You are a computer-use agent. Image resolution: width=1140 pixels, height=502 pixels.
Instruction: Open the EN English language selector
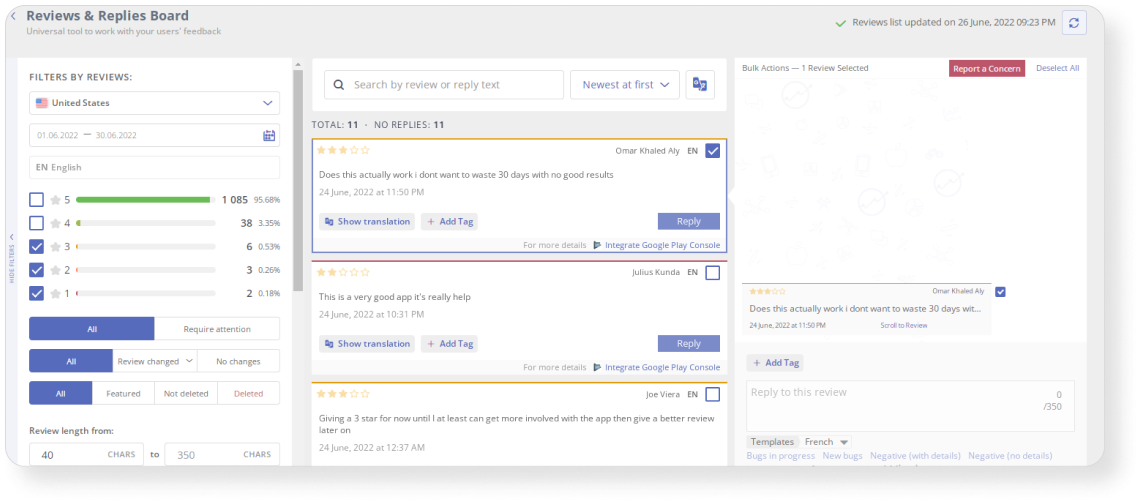pos(154,167)
